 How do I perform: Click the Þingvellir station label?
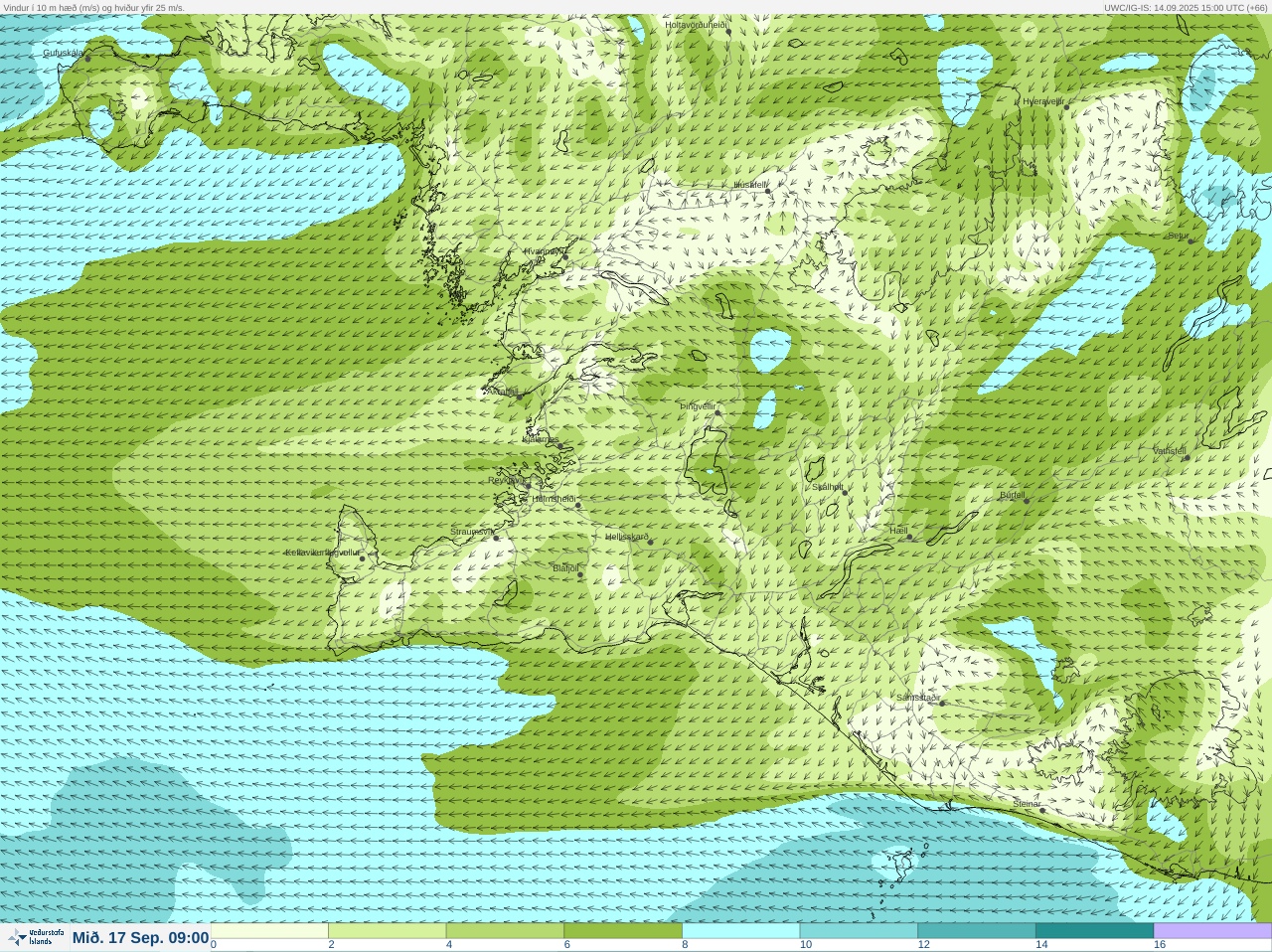[x=698, y=406]
